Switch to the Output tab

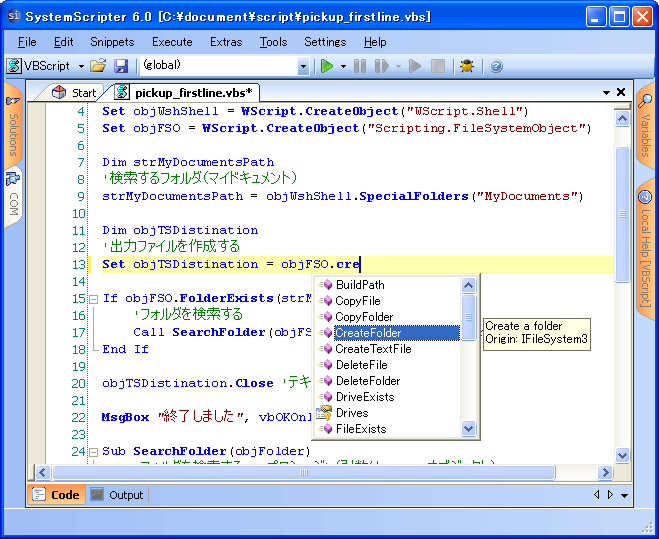tap(117, 495)
